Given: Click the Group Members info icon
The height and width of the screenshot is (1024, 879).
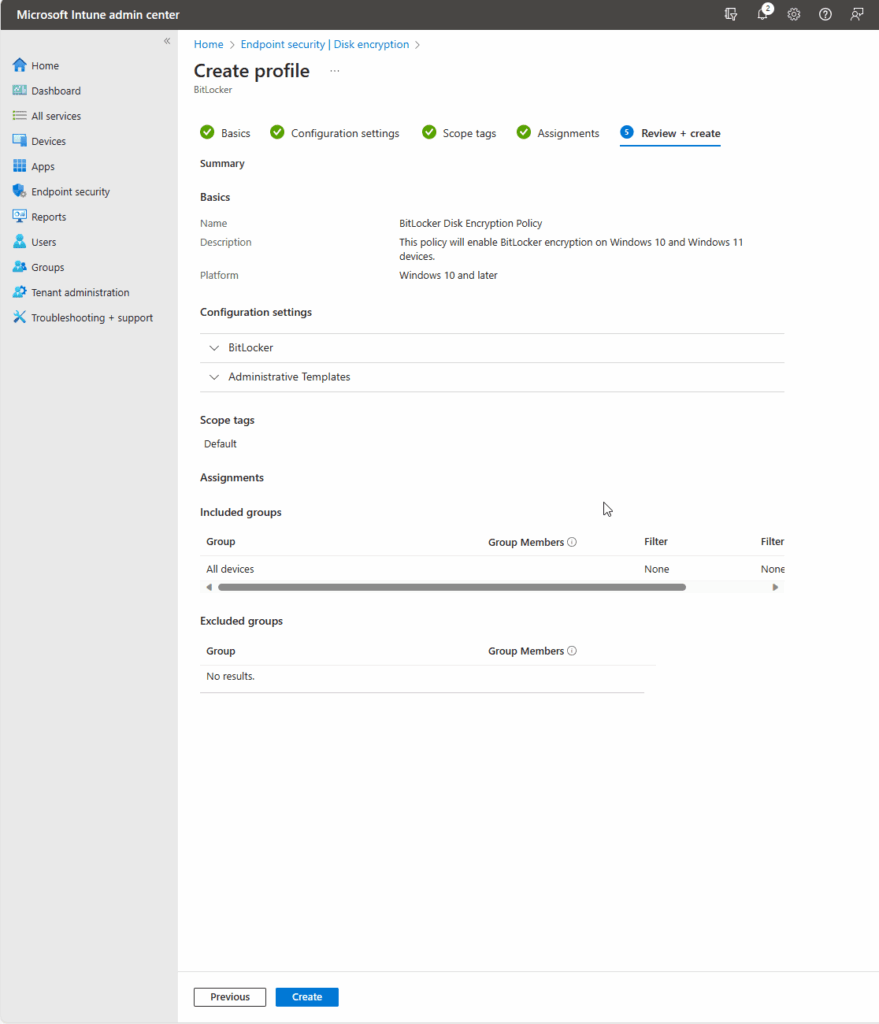Looking at the screenshot, I should [571, 541].
